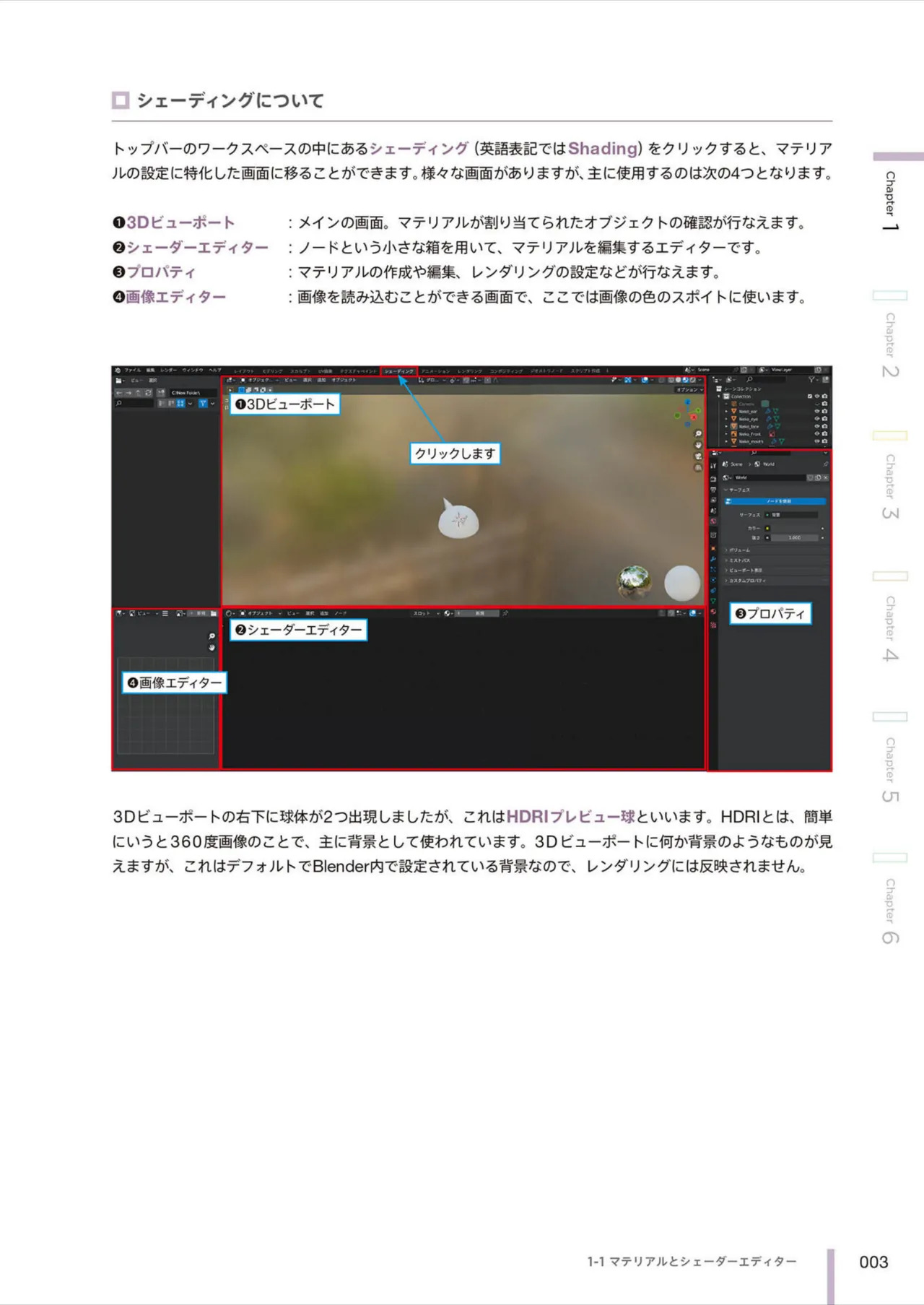This screenshot has height=1305, width=924.
Task: Select material preview shading mode sphere
Action: [685, 380]
